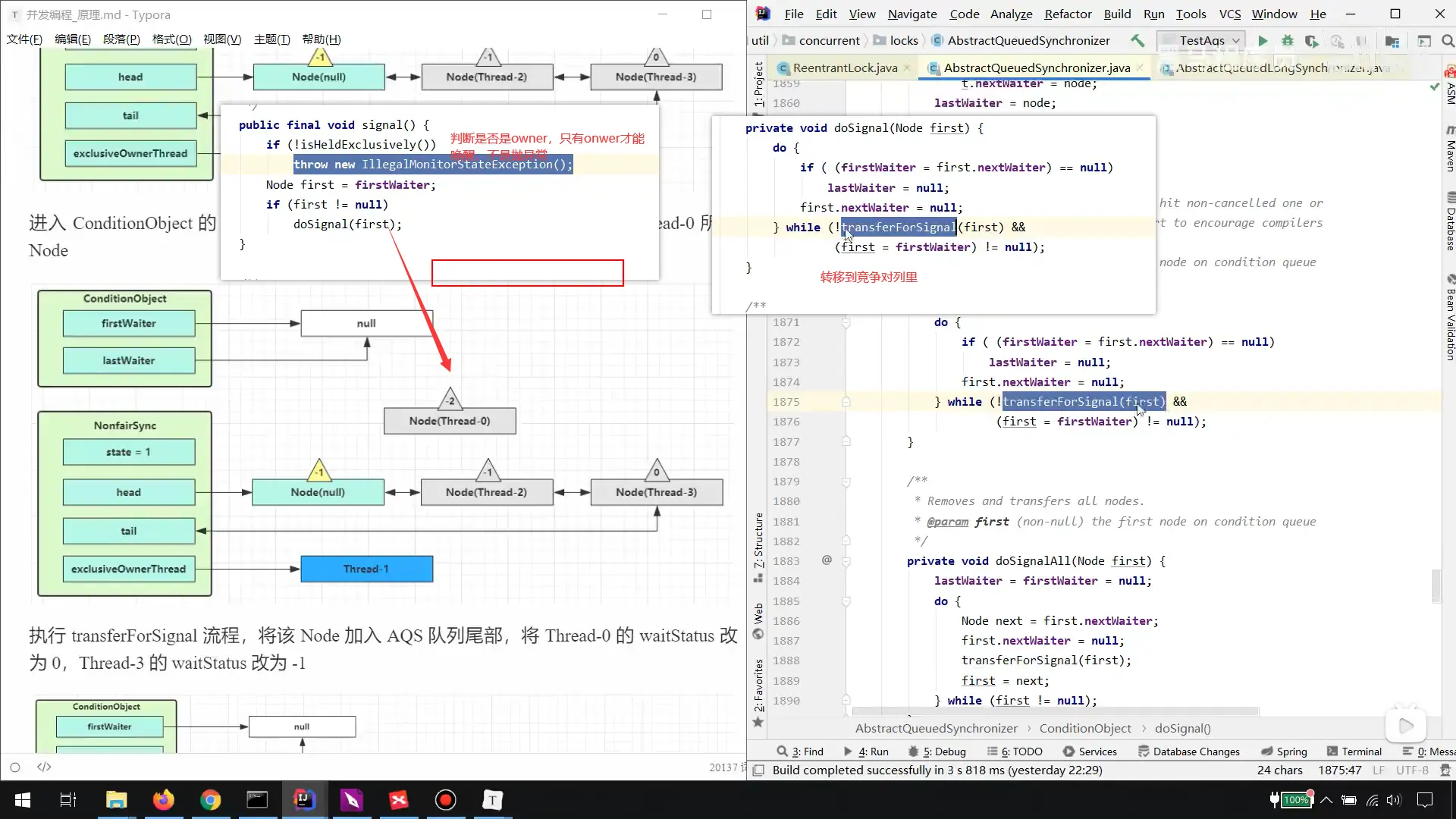
Task: Open the 1: Project tool window
Action: click(758, 84)
